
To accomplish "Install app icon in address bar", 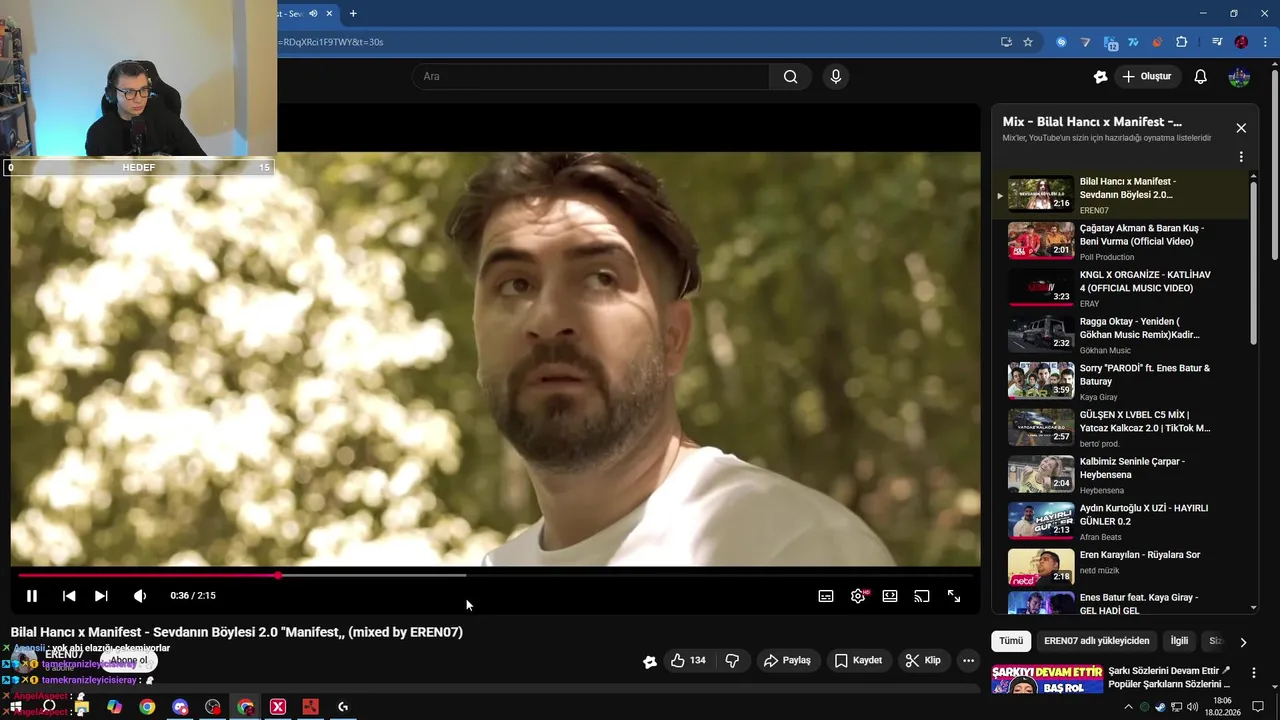I will click(1006, 42).
